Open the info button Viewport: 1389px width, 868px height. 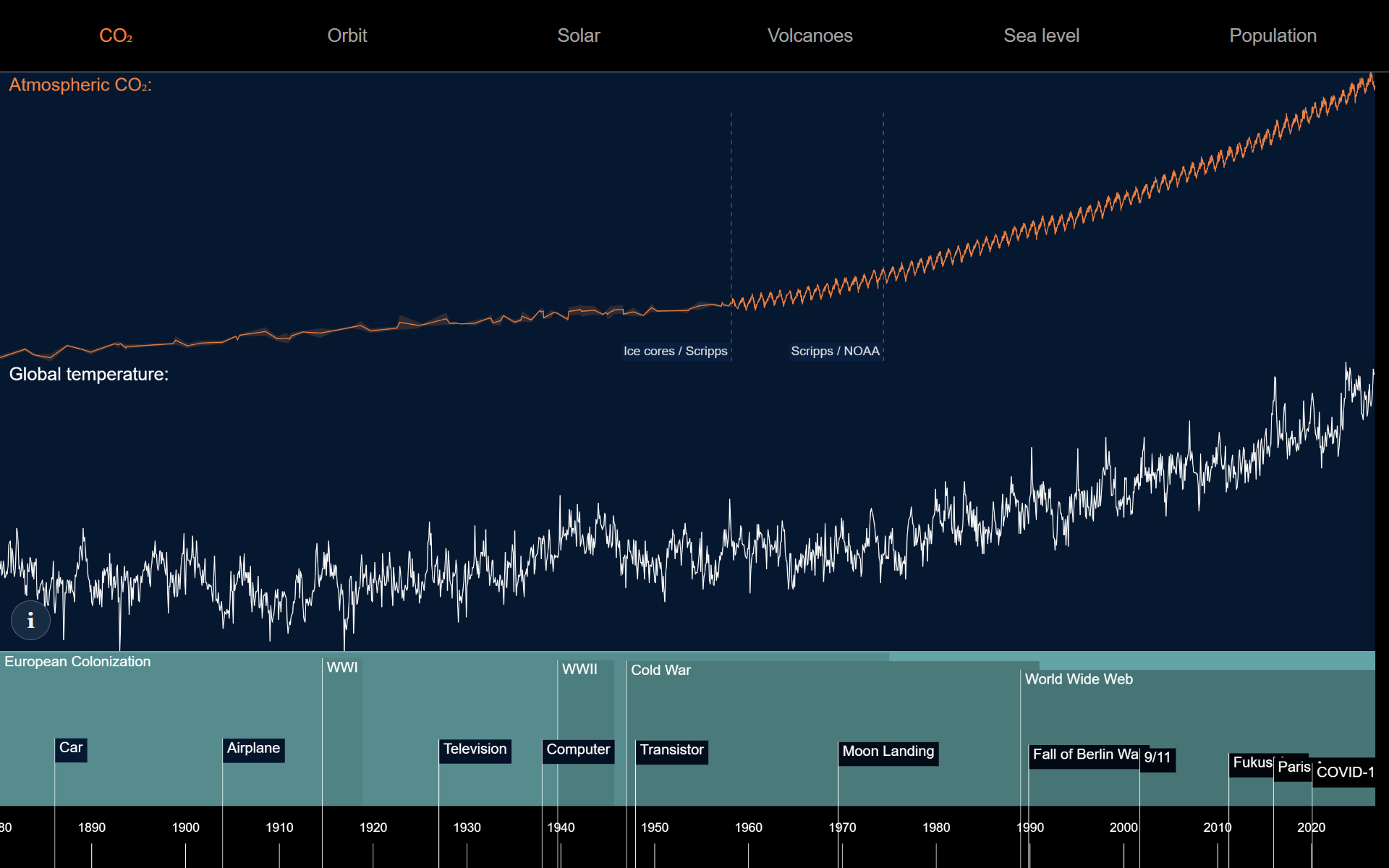click(x=30, y=620)
